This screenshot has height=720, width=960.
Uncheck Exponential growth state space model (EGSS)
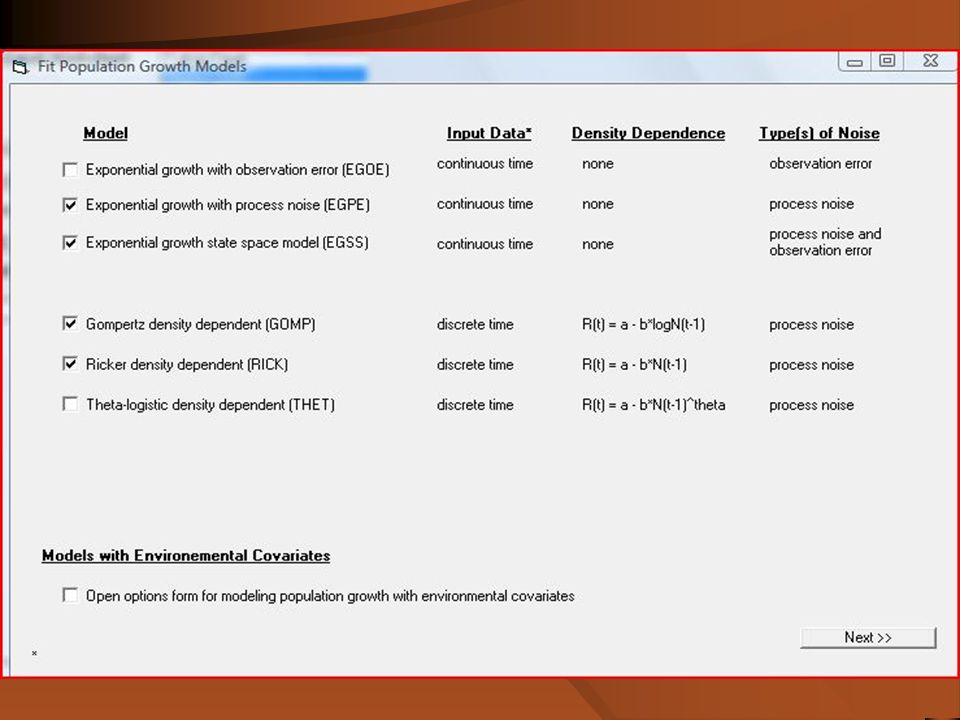tap(70, 242)
